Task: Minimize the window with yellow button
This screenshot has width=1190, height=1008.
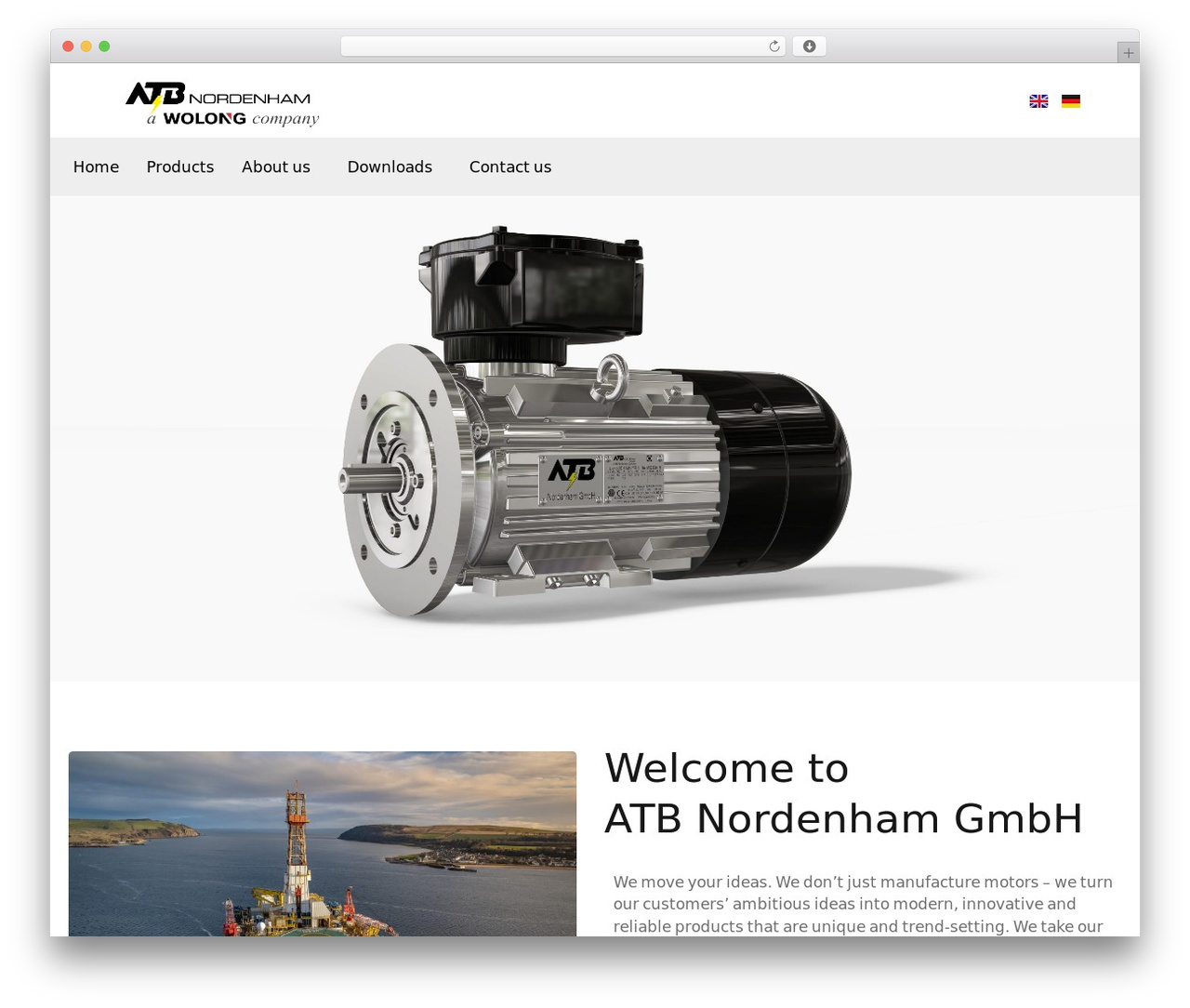Action: point(86,46)
